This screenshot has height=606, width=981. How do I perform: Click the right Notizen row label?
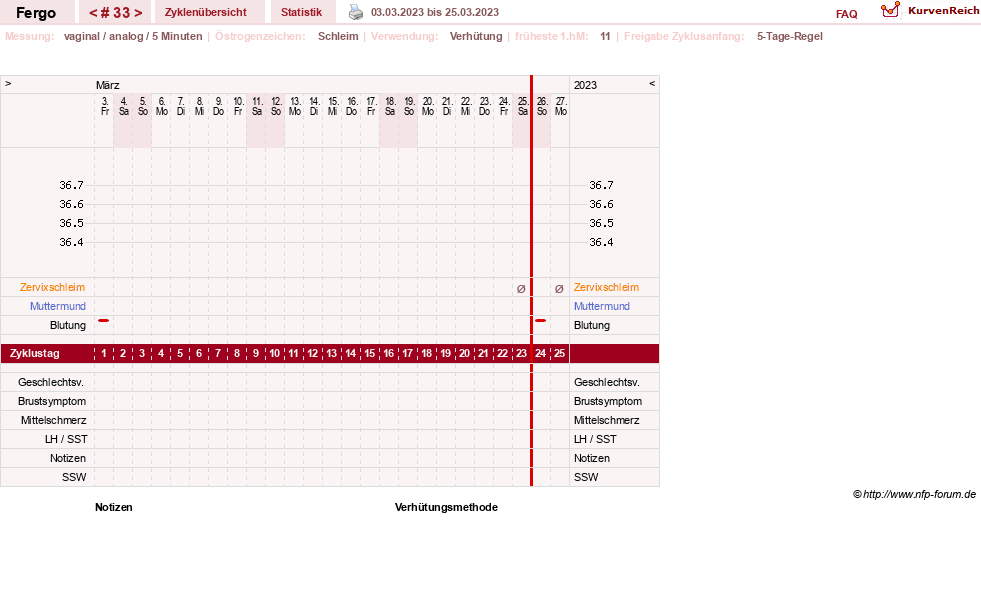(592, 458)
